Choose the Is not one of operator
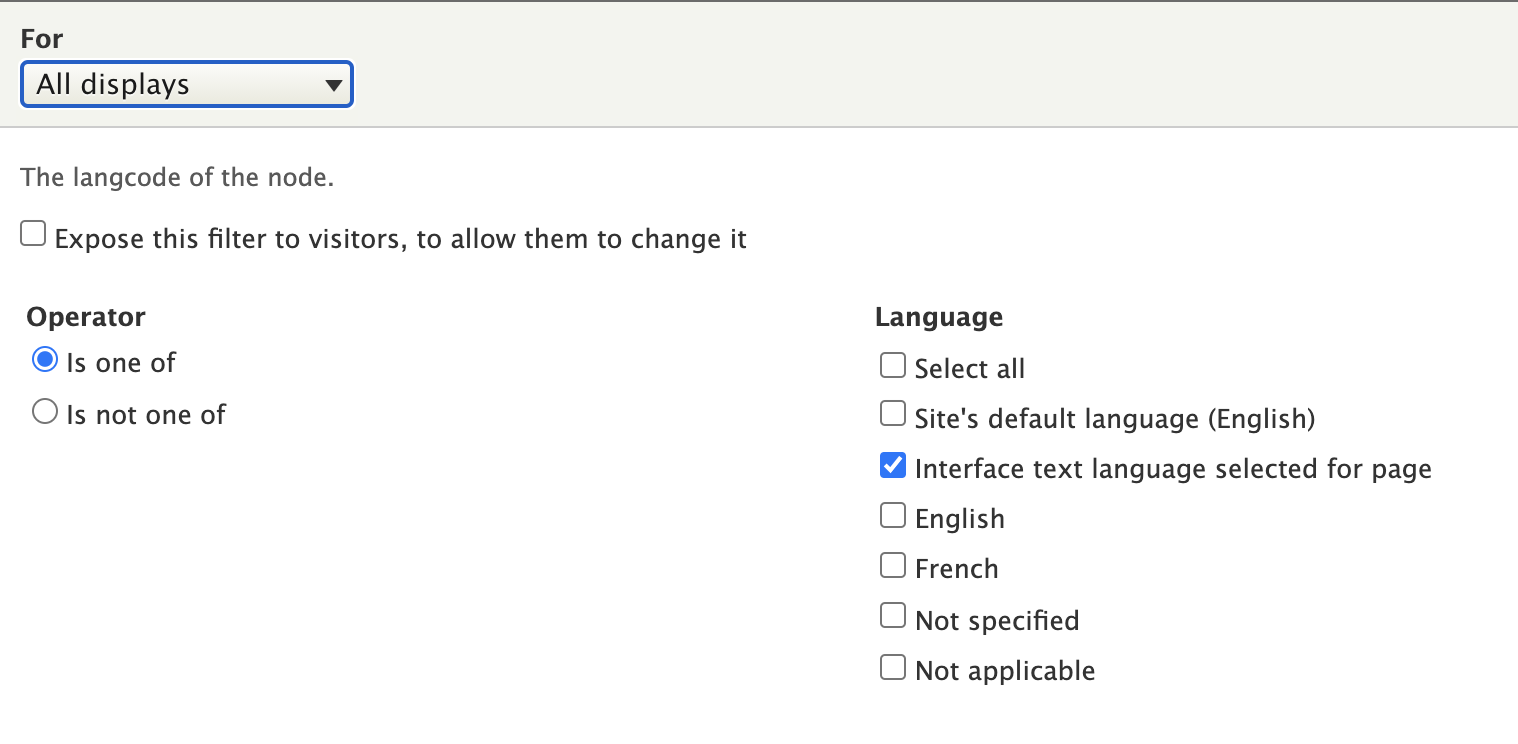Viewport: 1518px width, 744px height. click(44, 411)
